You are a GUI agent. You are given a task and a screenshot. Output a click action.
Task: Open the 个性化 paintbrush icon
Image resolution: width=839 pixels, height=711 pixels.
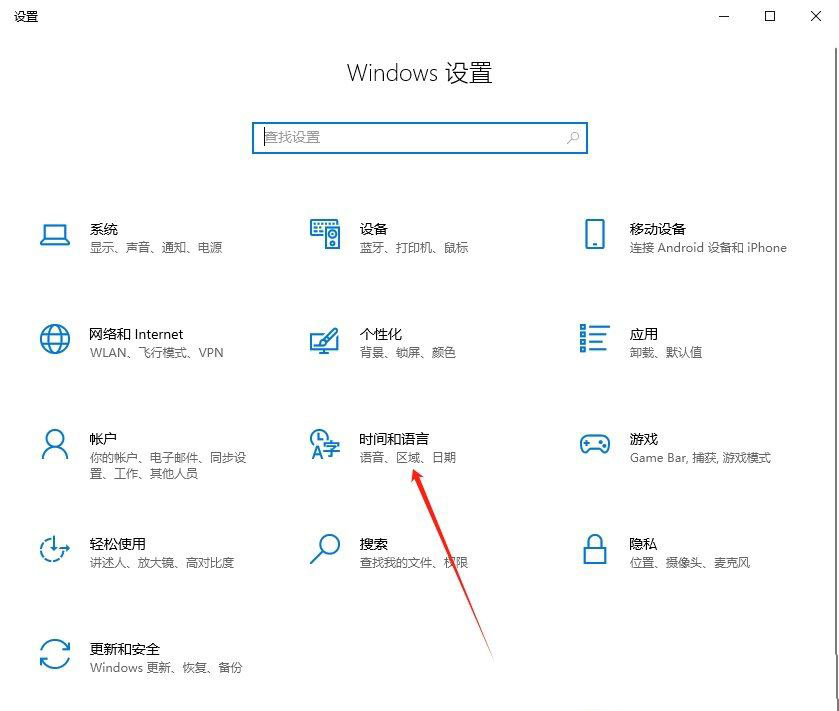click(x=325, y=340)
